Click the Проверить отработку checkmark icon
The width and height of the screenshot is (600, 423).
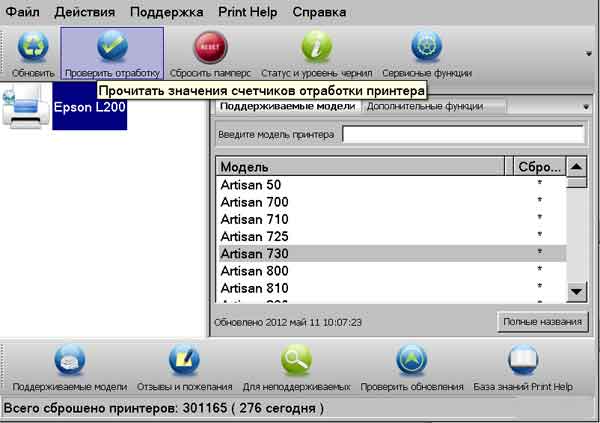112,49
